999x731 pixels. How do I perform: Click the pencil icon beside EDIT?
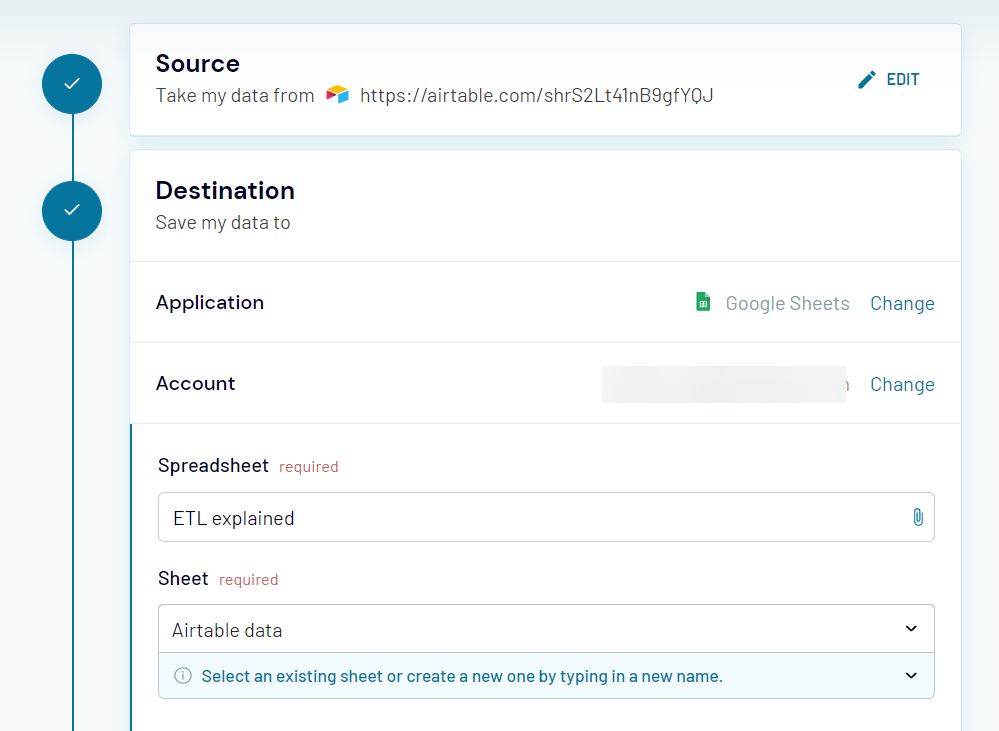pyautogui.click(x=867, y=80)
